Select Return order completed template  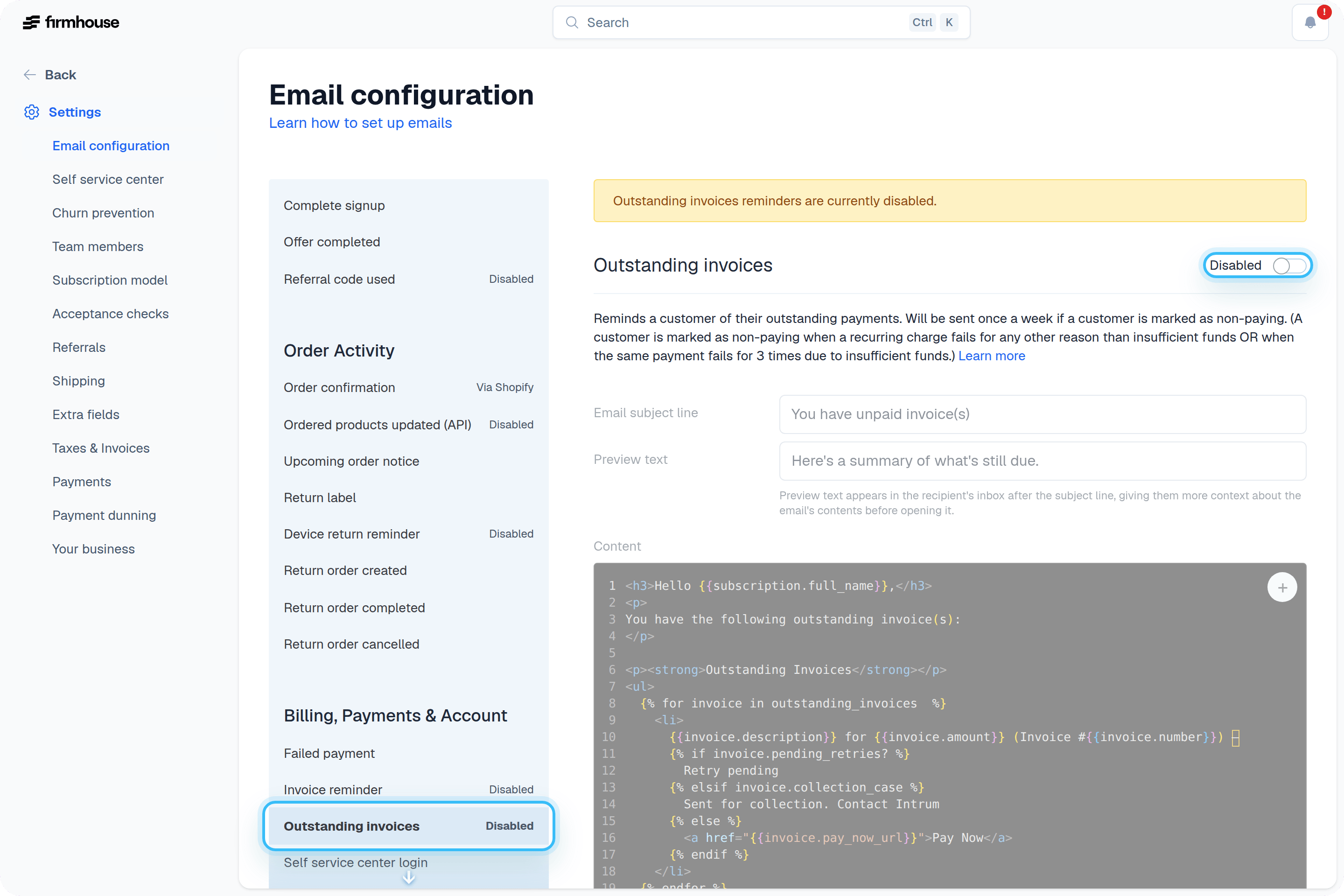pyautogui.click(x=409, y=608)
